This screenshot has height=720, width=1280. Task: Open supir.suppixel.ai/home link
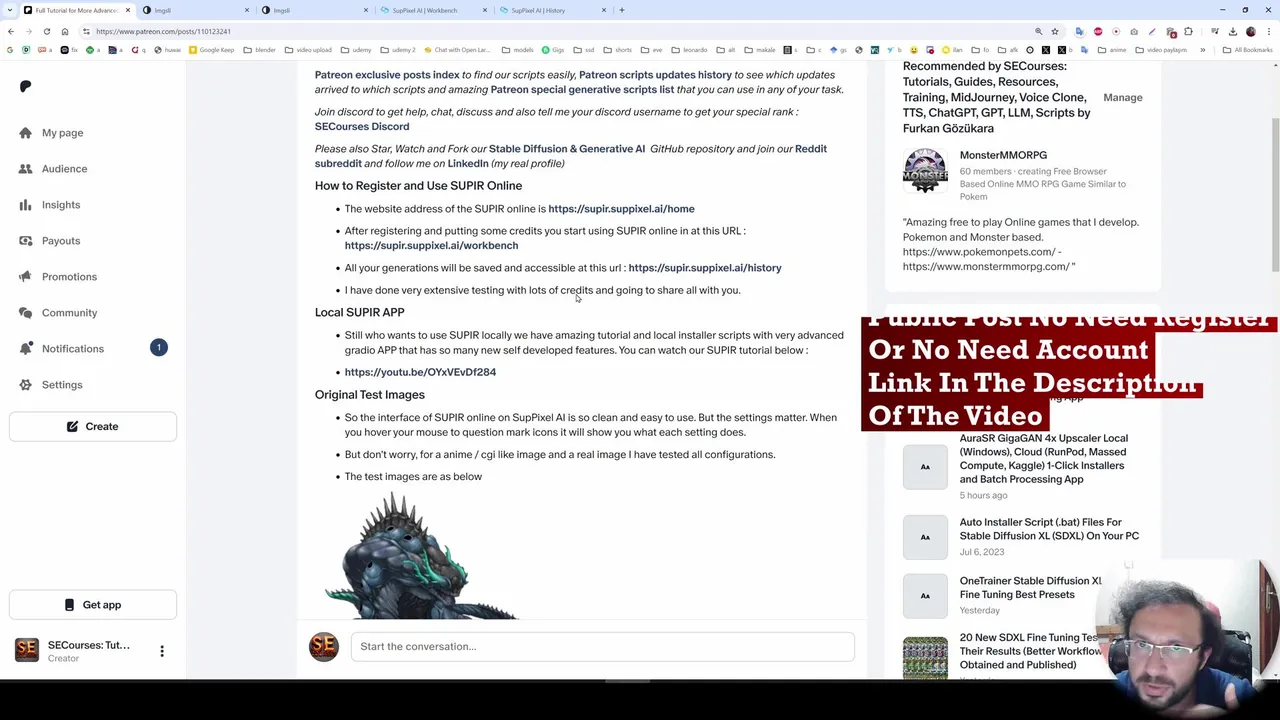tap(621, 209)
